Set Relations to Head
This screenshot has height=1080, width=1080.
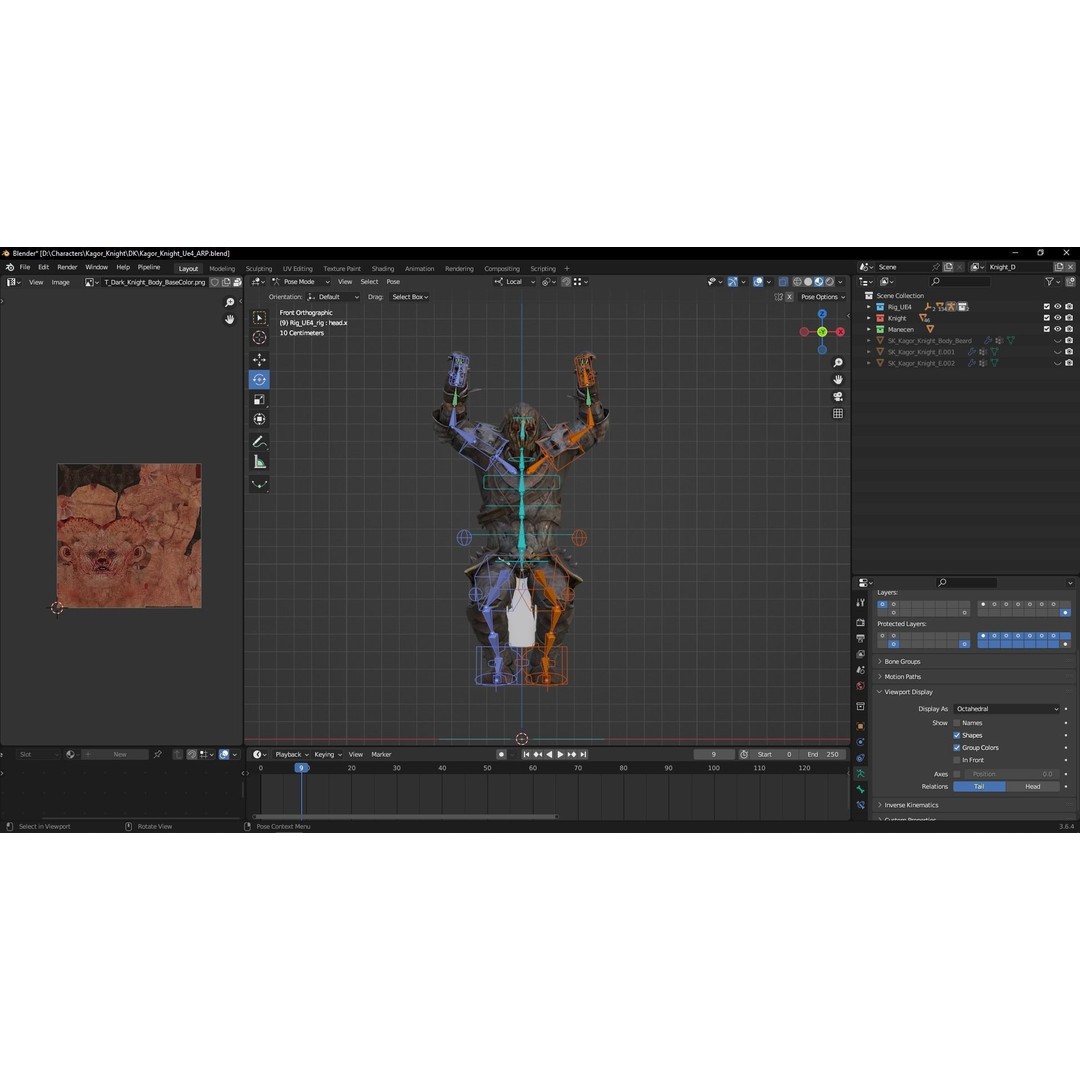pos(1032,787)
